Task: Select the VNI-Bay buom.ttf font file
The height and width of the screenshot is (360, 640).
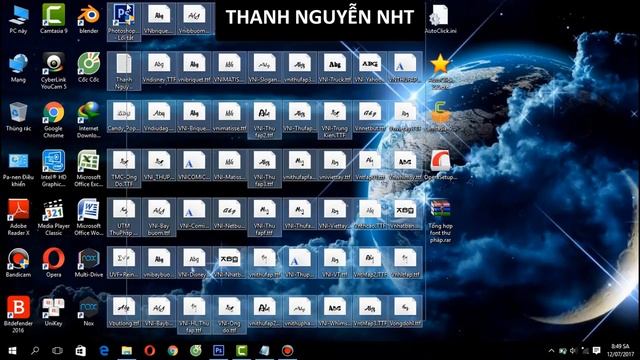Action: pos(159,217)
